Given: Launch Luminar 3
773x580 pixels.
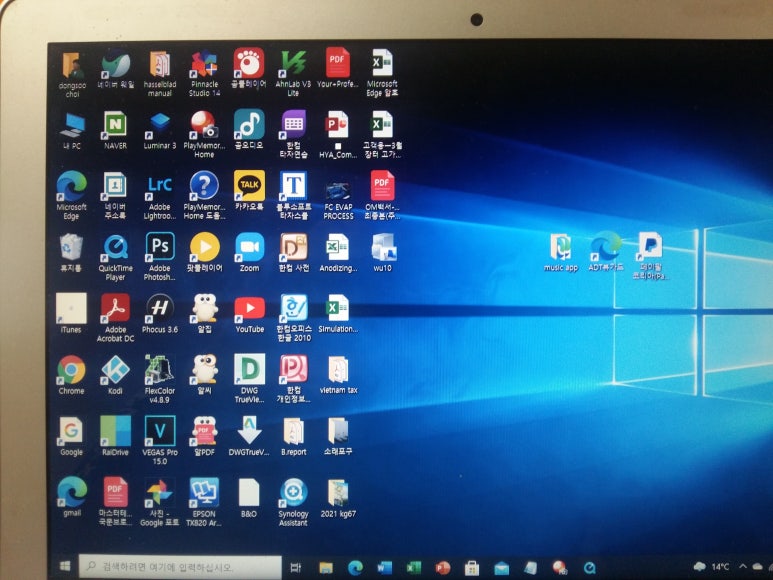Looking at the screenshot, I should click(159, 130).
